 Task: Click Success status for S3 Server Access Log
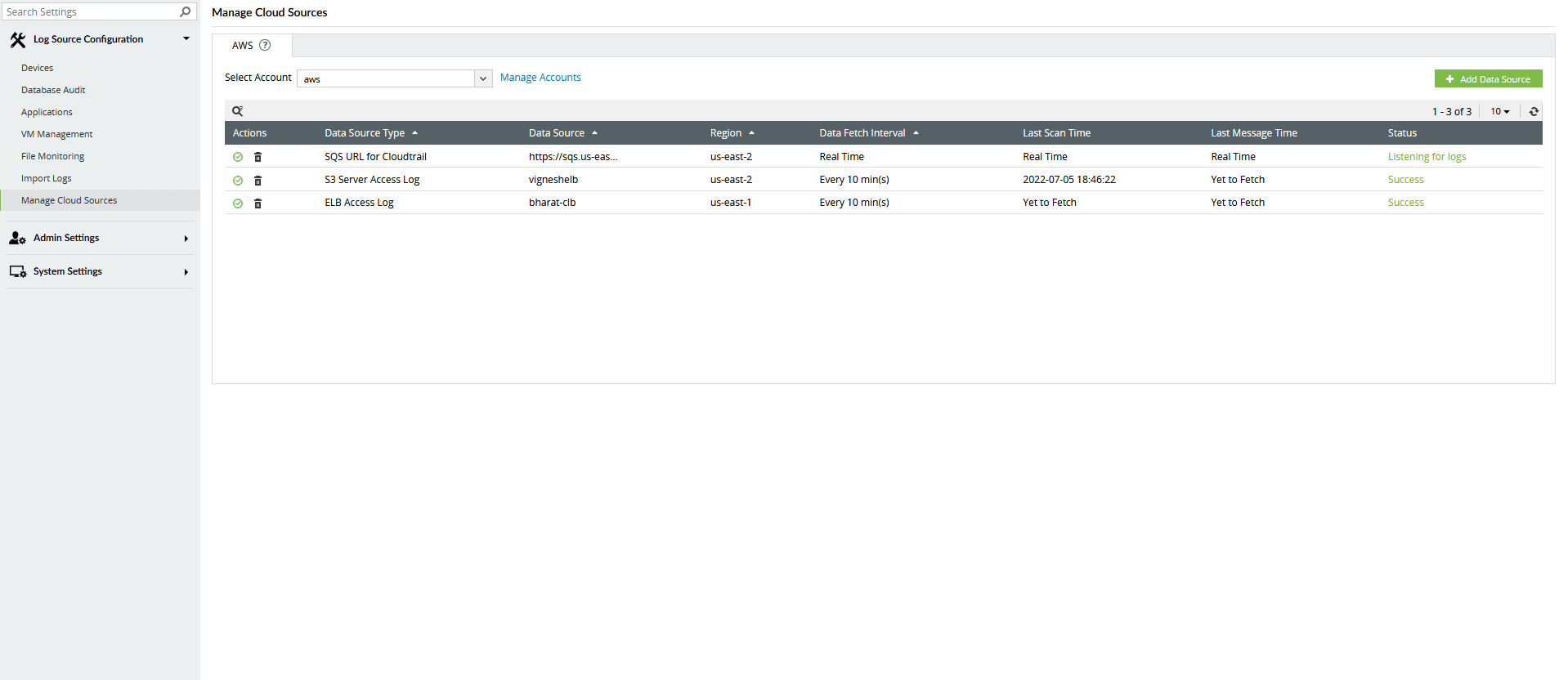click(1405, 180)
